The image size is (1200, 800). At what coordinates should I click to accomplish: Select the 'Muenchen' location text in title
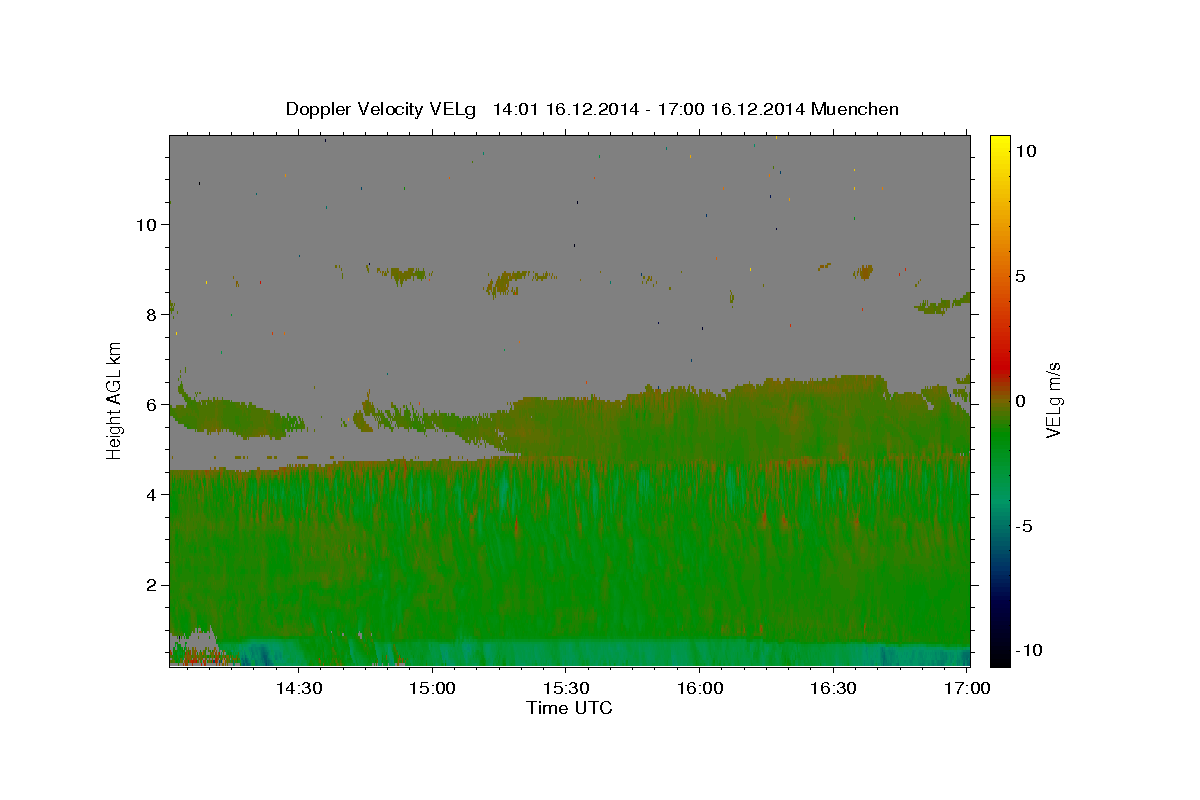click(x=855, y=109)
